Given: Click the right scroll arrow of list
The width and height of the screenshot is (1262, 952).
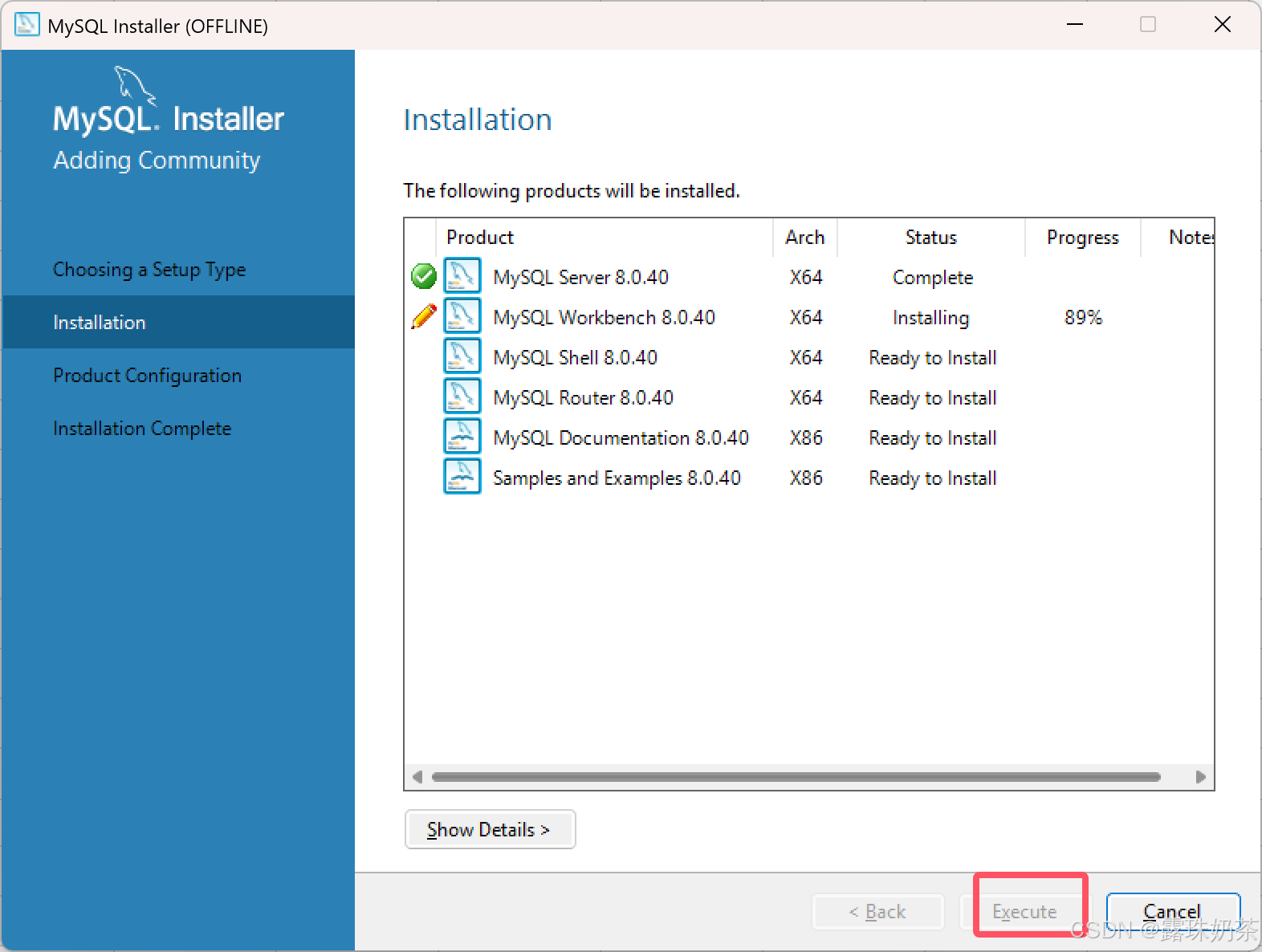Looking at the screenshot, I should [x=1200, y=776].
